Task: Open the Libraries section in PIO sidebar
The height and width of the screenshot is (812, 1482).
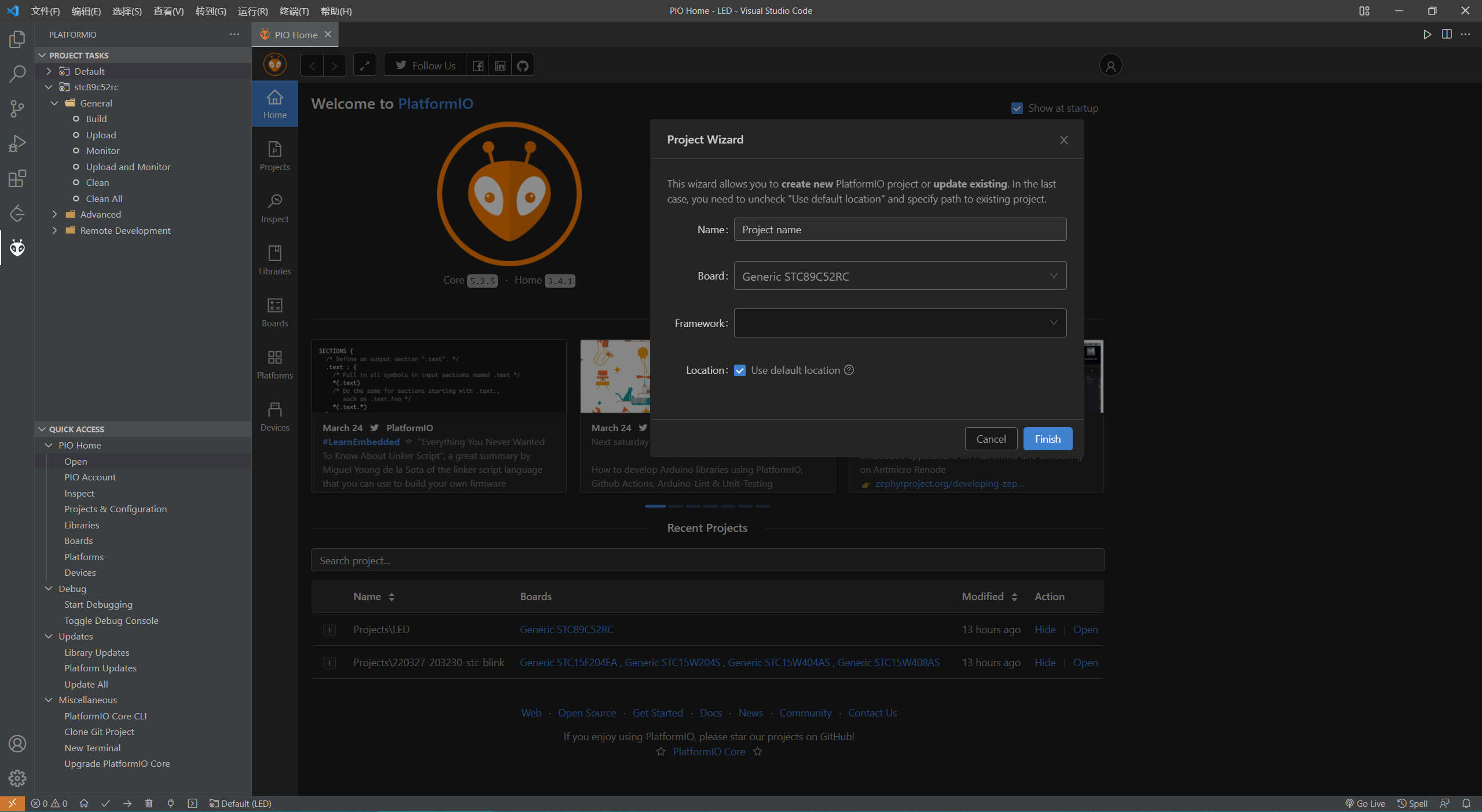Action: 275,260
